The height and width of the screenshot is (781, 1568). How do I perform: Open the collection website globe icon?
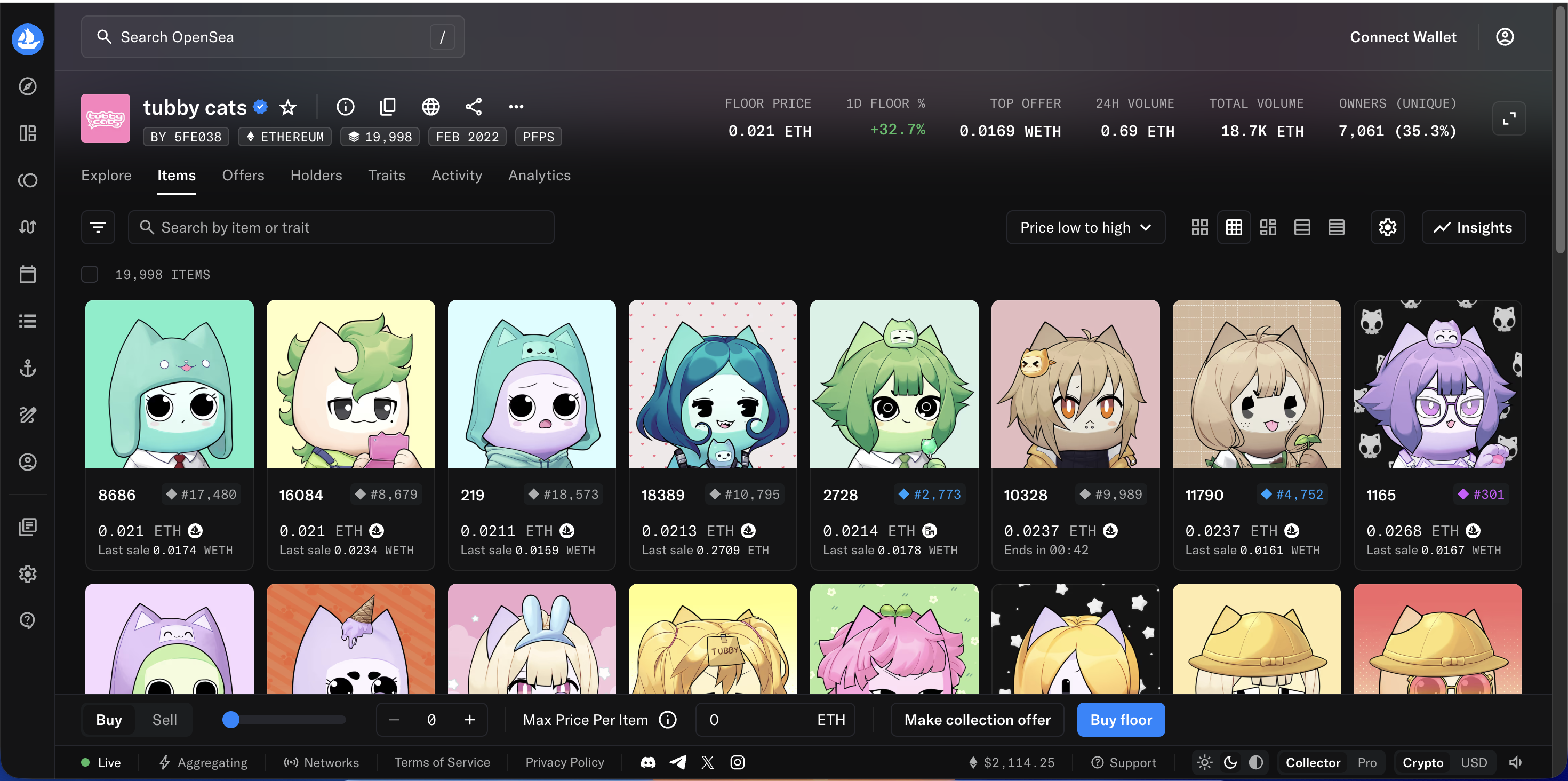click(x=431, y=107)
